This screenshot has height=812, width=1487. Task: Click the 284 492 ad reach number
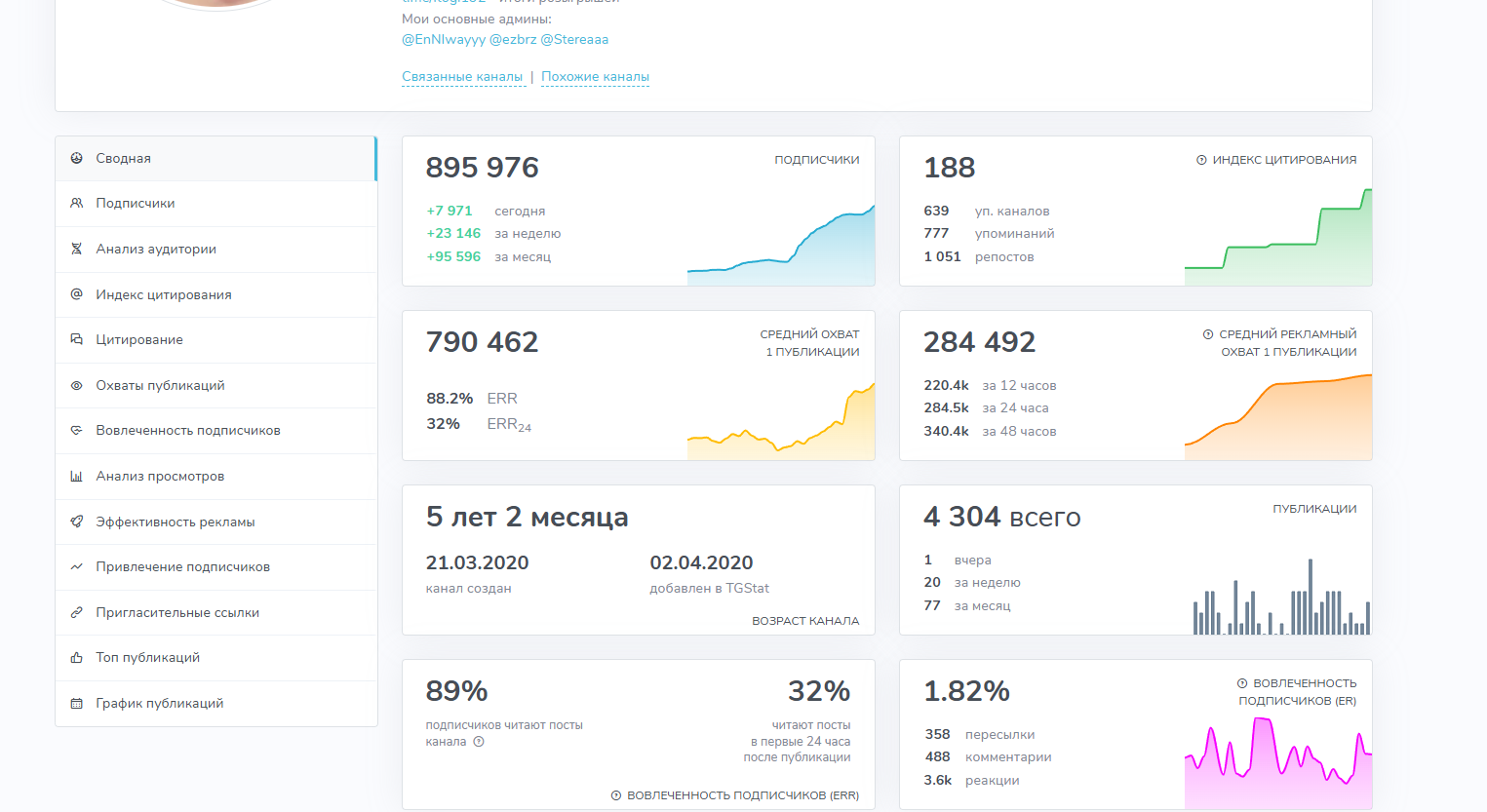[980, 342]
